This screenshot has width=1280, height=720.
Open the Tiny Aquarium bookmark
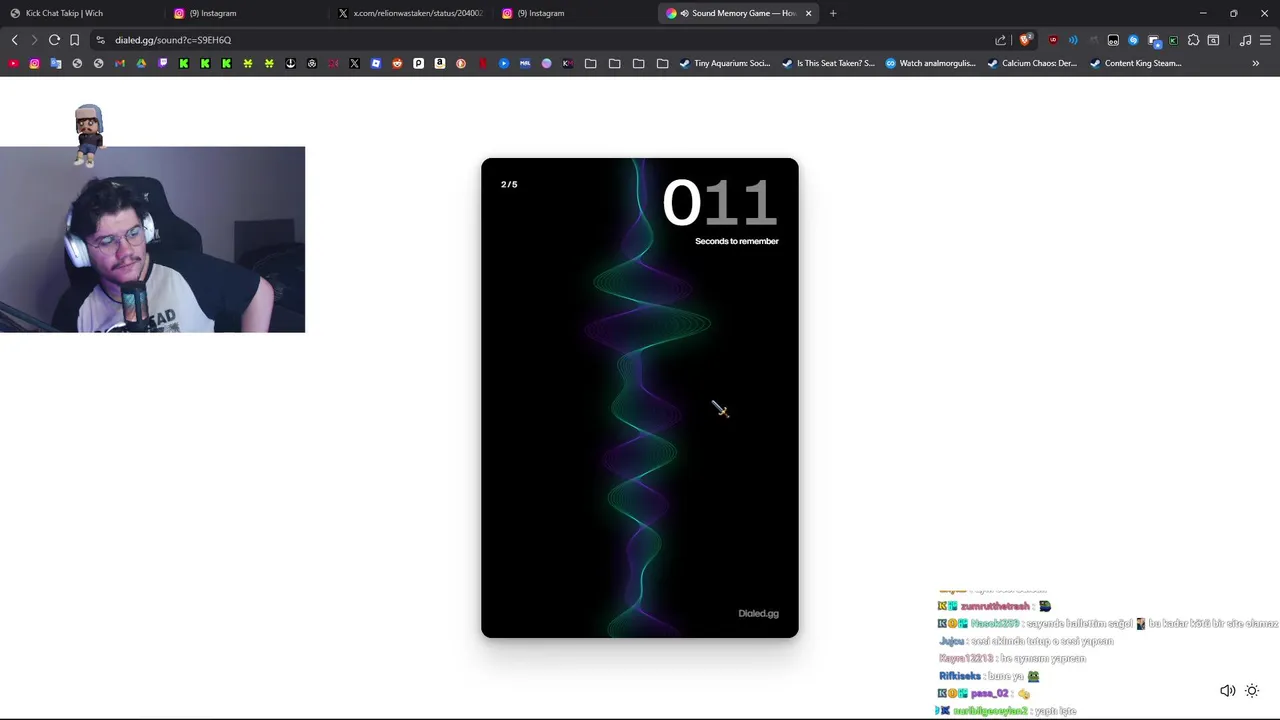(x=725, y=63)
